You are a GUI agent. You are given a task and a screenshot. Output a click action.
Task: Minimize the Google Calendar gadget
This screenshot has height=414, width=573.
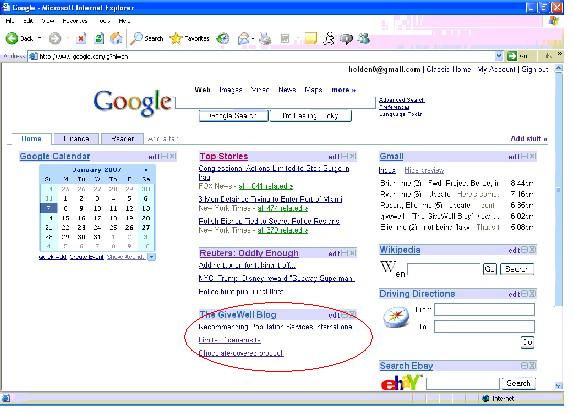point(165,156)
